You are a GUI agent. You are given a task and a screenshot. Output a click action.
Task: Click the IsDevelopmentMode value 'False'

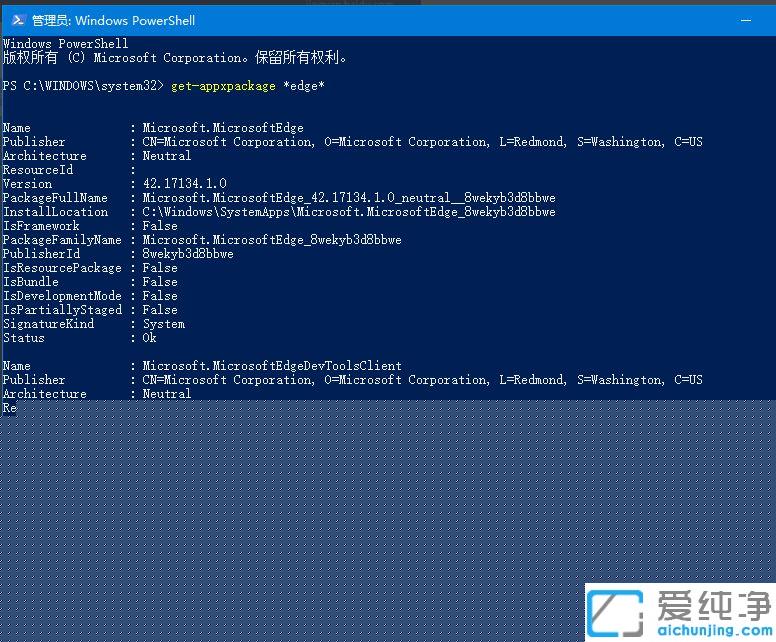160,296
